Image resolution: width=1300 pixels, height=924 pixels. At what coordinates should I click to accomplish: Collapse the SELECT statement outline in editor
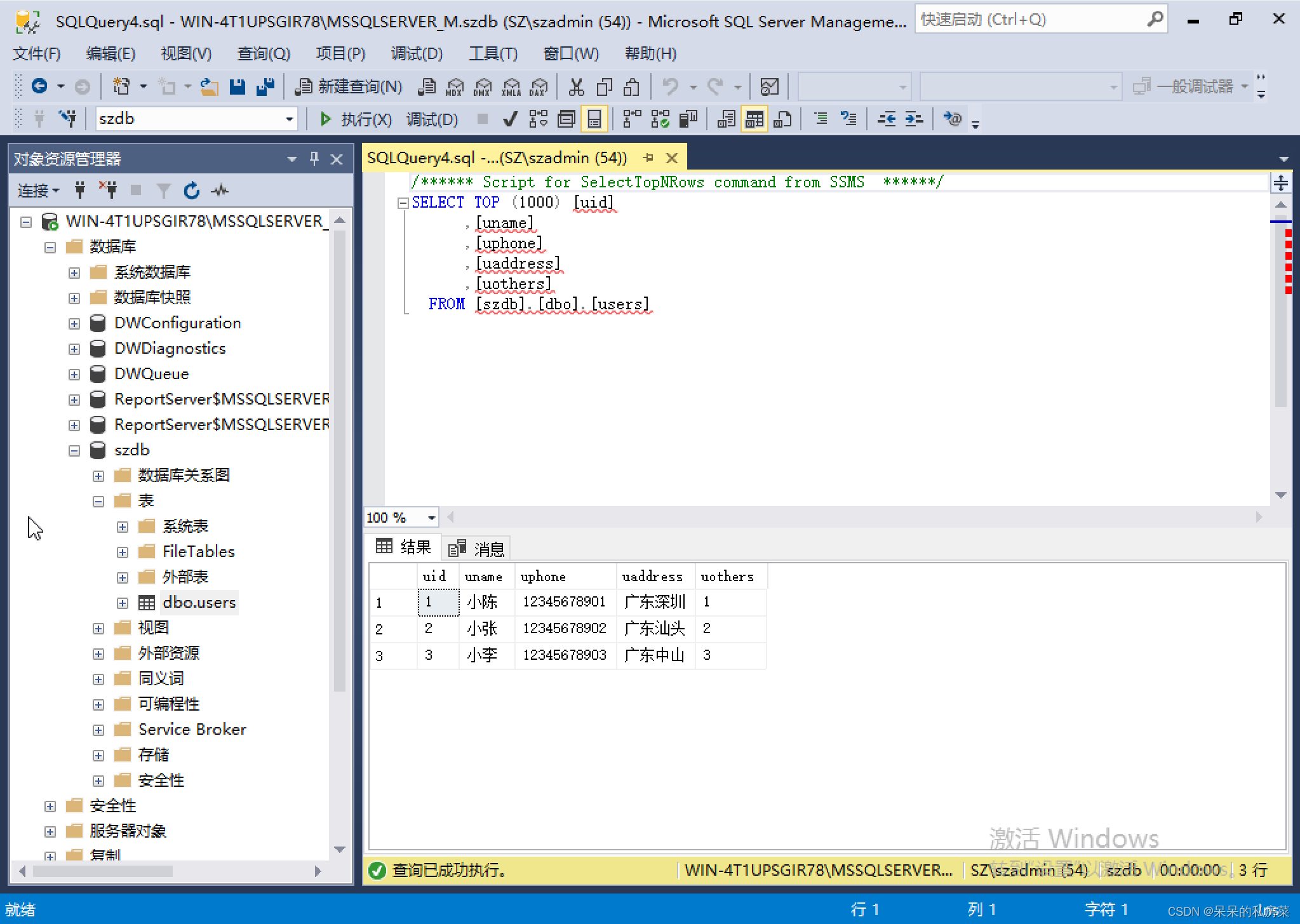click(x=403, y=203)
